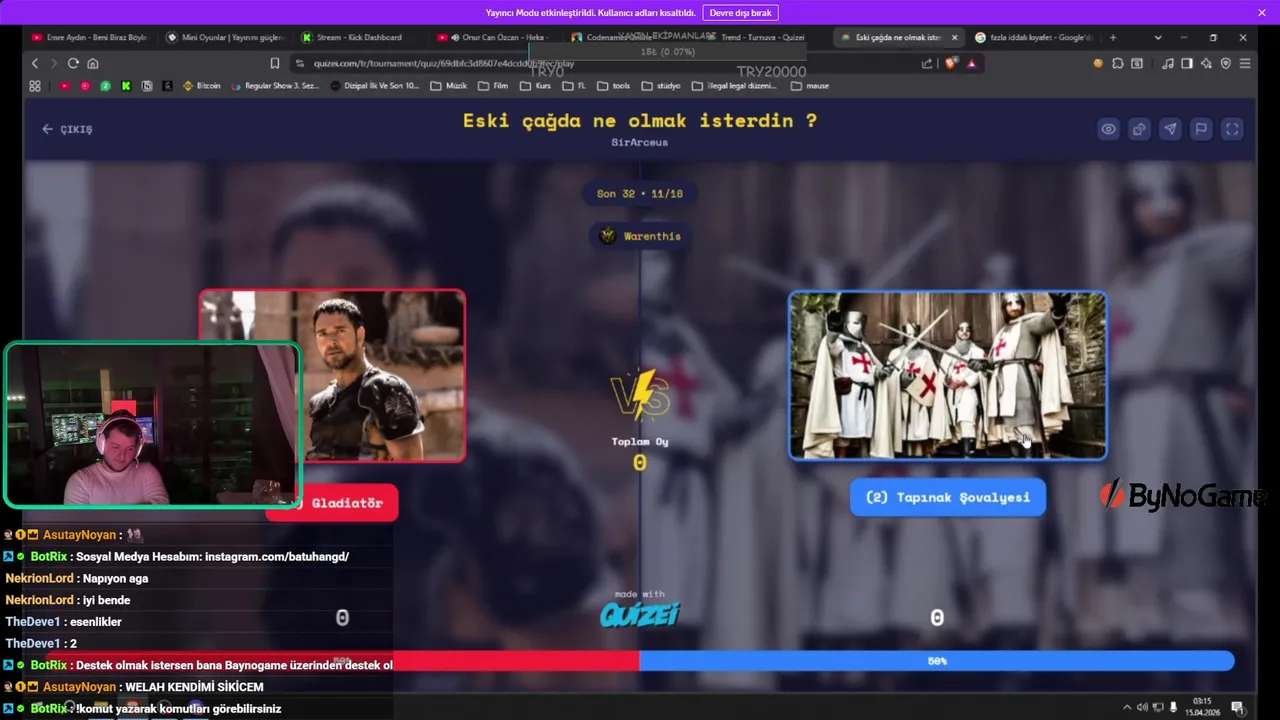Open the mause bookmarks folder
The height and width of the screenshot is (720, 1280).
pos(810,86)
